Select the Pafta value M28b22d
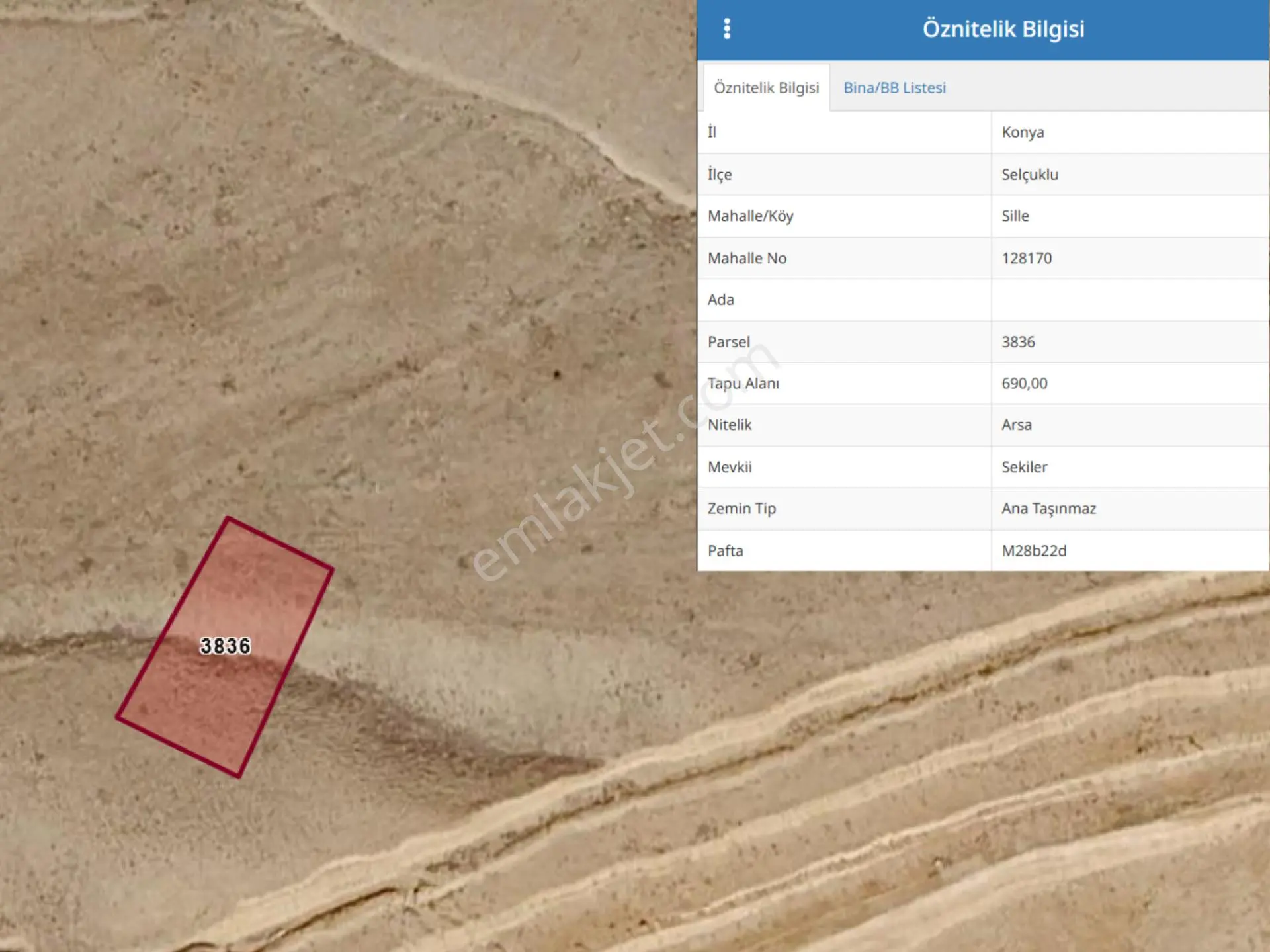 tap(1033, 551)
